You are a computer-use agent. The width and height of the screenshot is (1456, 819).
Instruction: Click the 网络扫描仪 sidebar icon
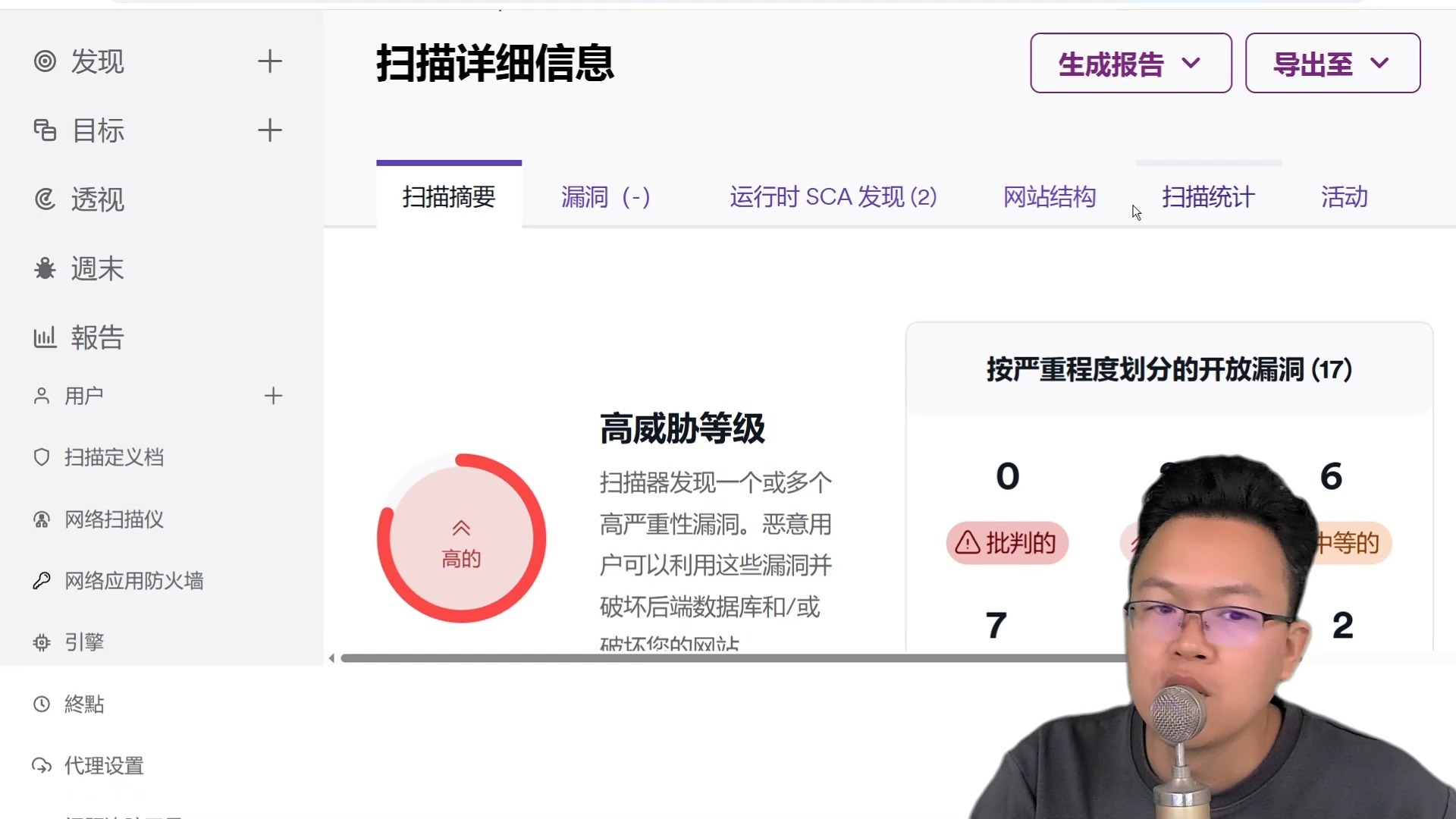point(42,519)
